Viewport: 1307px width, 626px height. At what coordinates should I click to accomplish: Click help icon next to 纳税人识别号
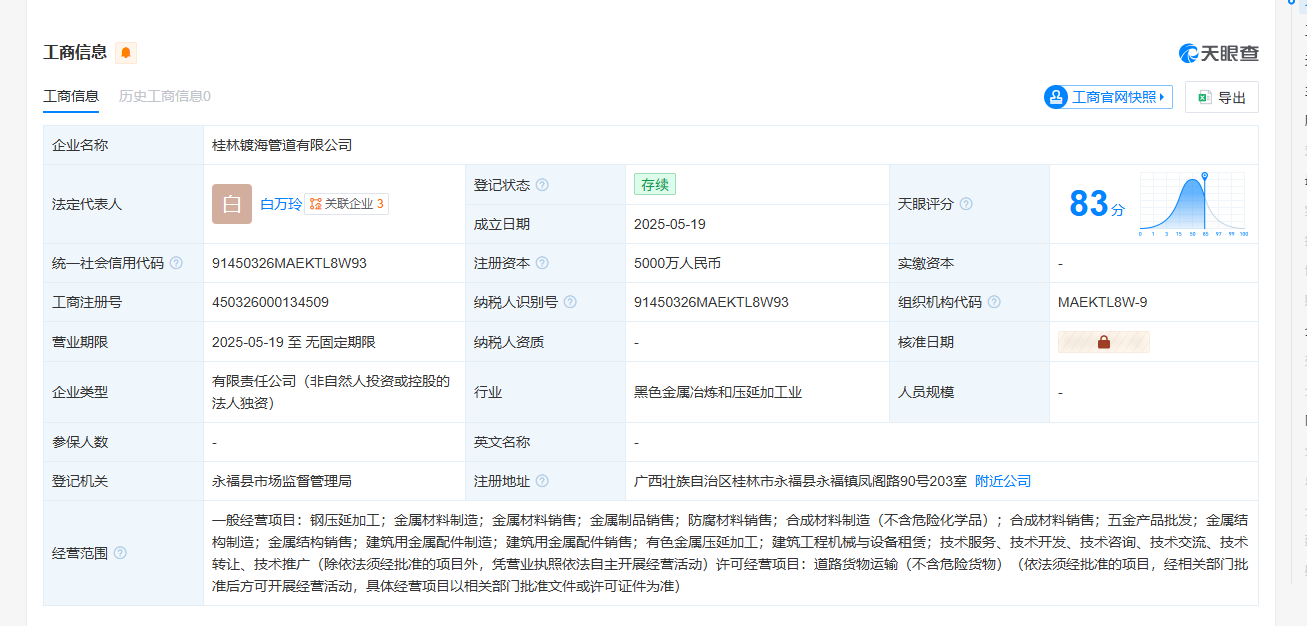pyautogui.click(x=570, y=302)
